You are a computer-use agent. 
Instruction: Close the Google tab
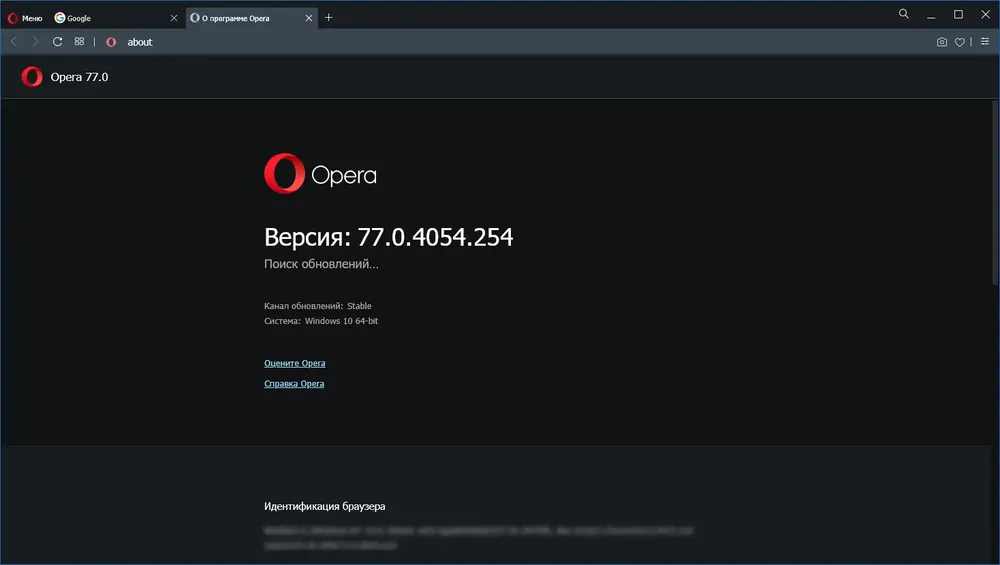(x=173, y=18)
